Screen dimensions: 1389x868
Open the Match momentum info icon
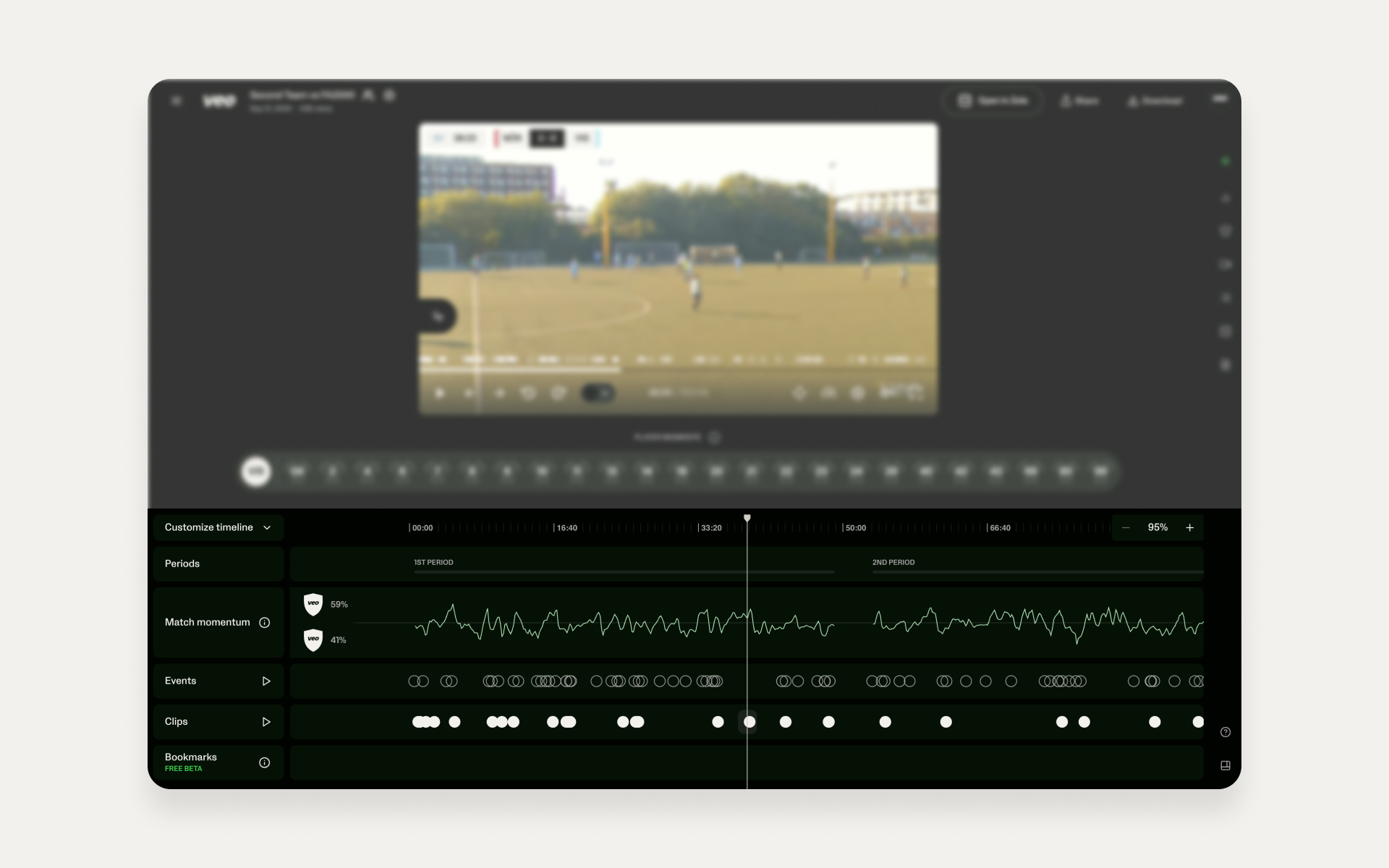[x=265, y=623]
